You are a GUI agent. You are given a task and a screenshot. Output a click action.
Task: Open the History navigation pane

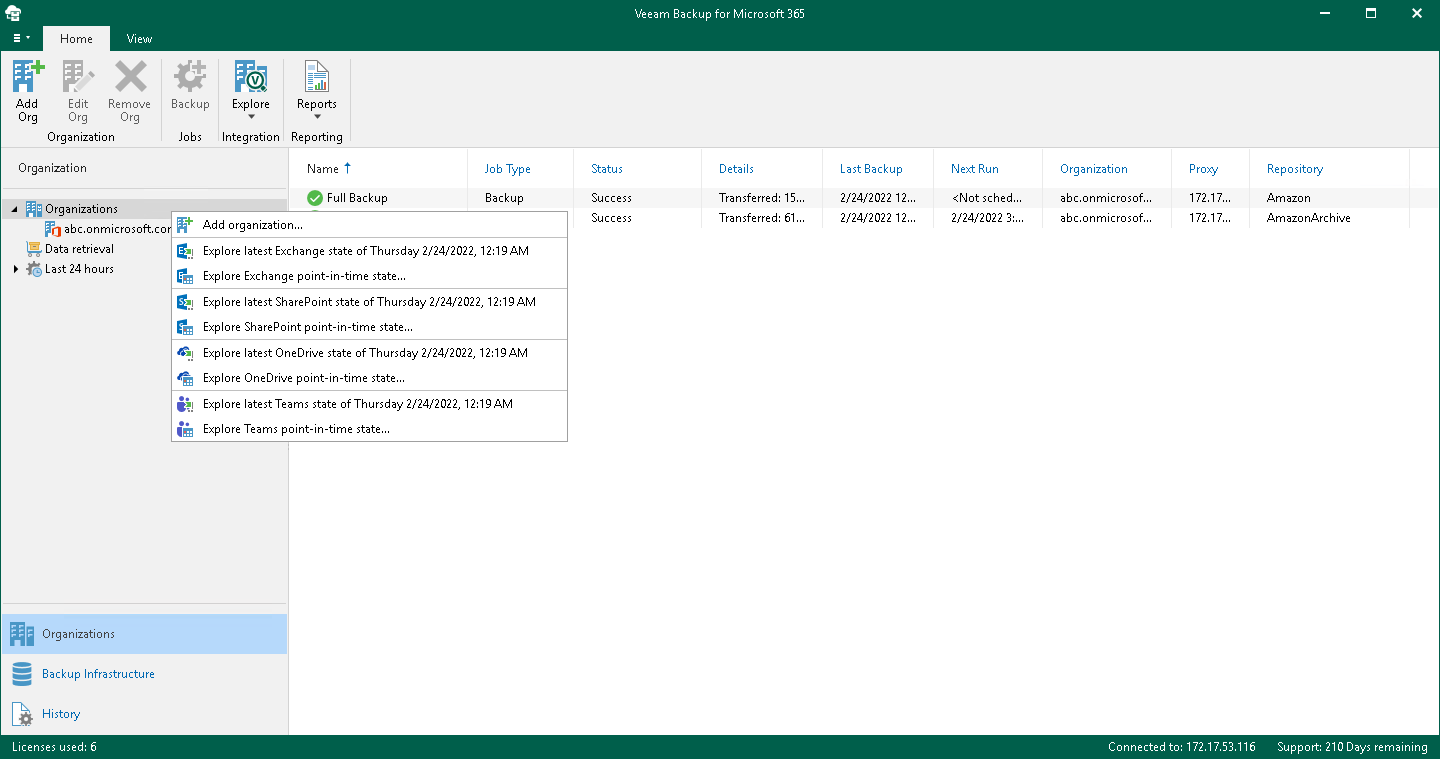point(144,714)
